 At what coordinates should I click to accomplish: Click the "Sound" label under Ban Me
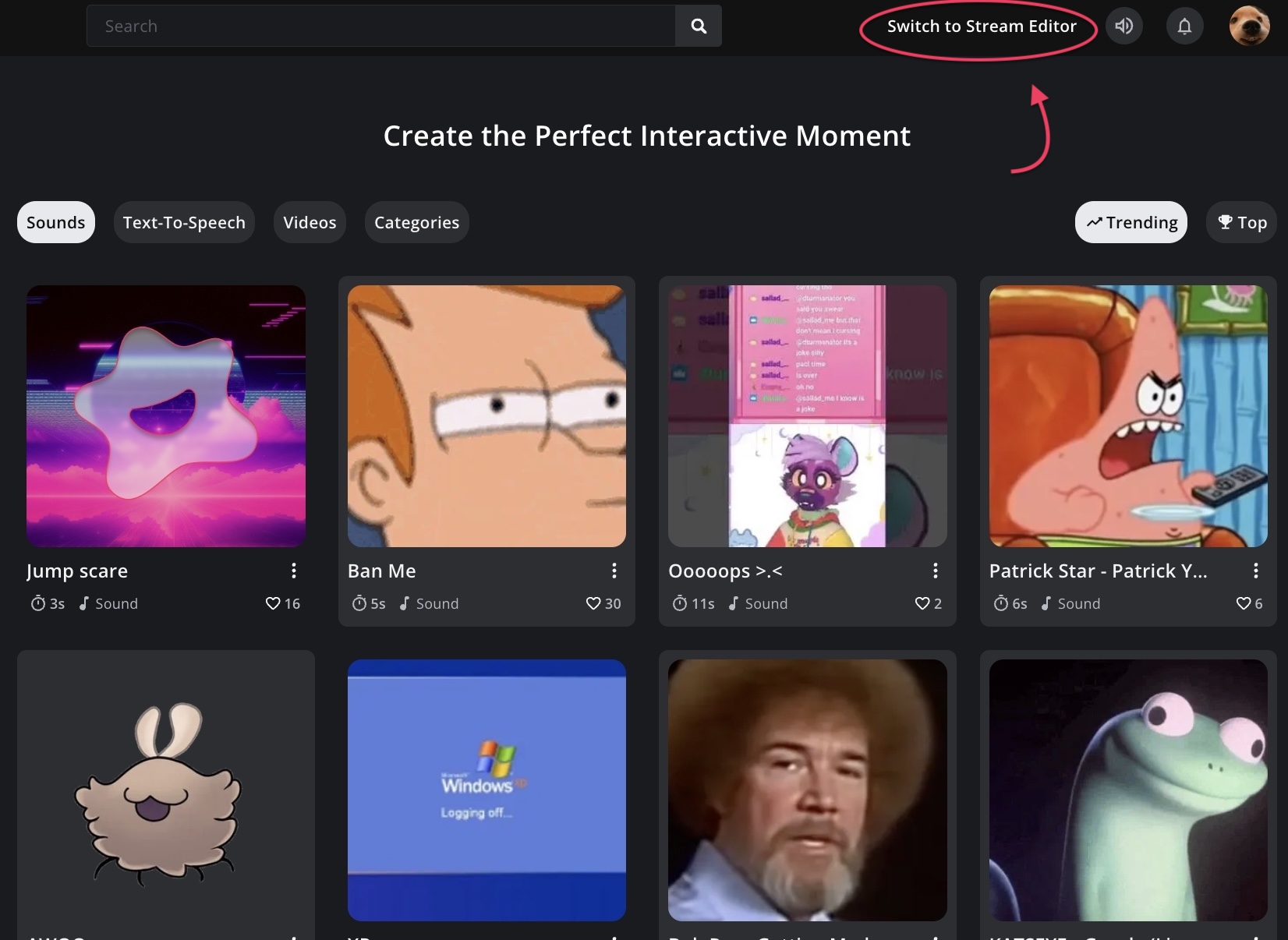tap(437, 604)
